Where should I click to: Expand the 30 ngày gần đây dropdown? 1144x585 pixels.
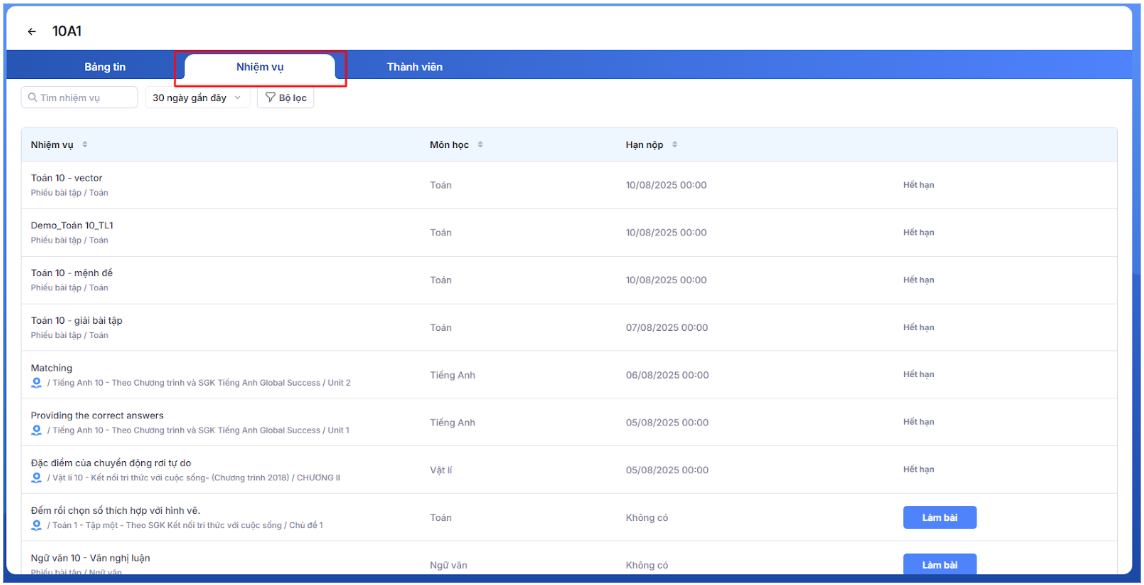coord(197,98)
